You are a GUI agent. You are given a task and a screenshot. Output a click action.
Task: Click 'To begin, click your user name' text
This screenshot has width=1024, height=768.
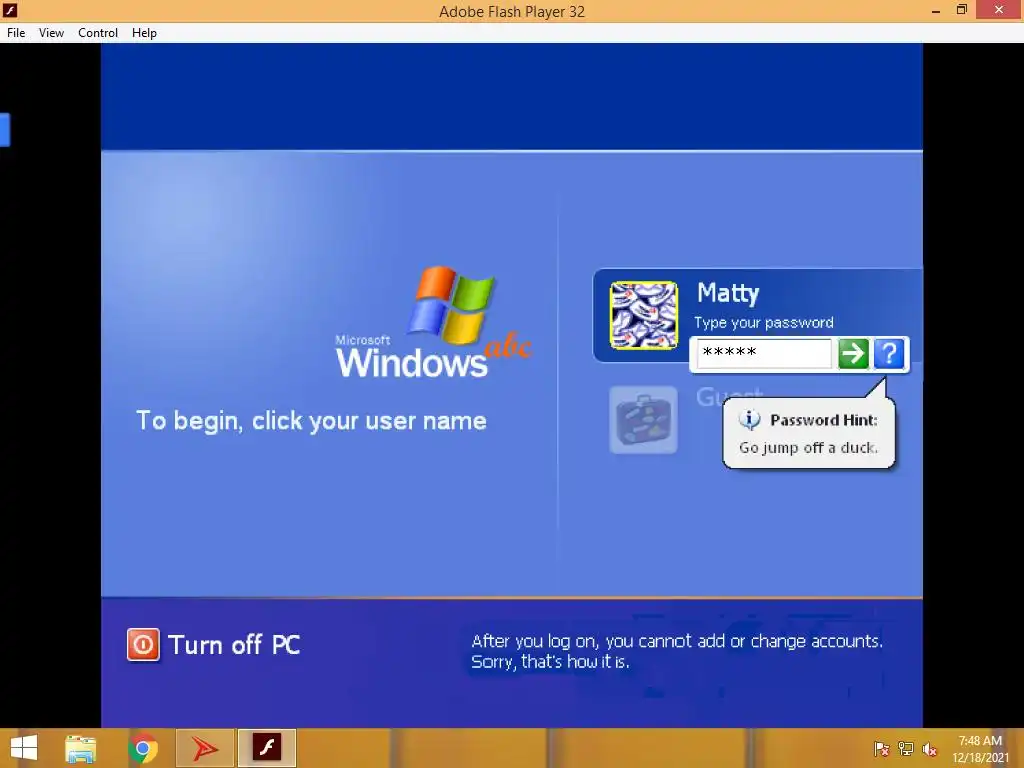[x=311, y=421]
